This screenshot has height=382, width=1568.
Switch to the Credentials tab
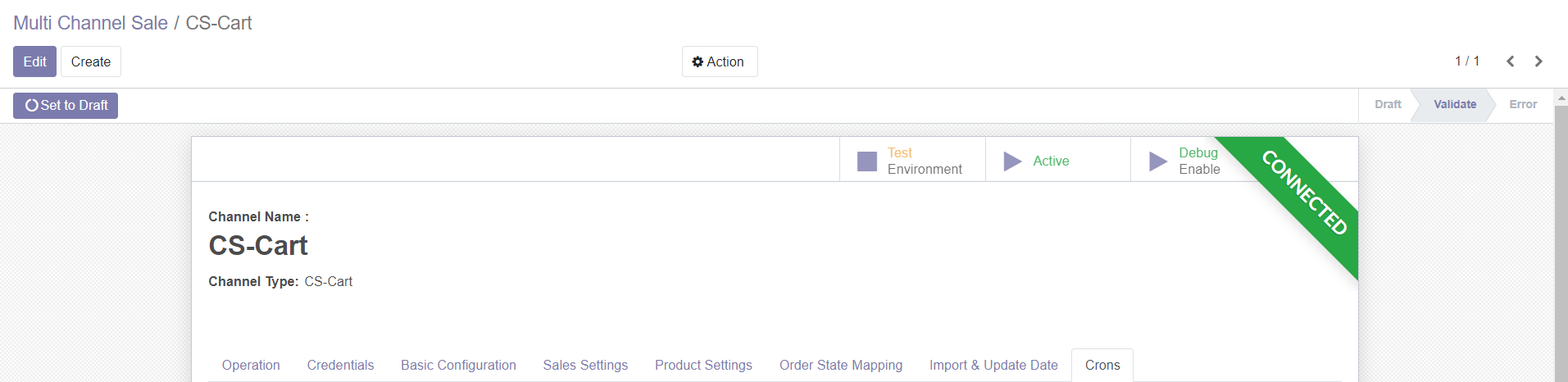tap(340, 366)
